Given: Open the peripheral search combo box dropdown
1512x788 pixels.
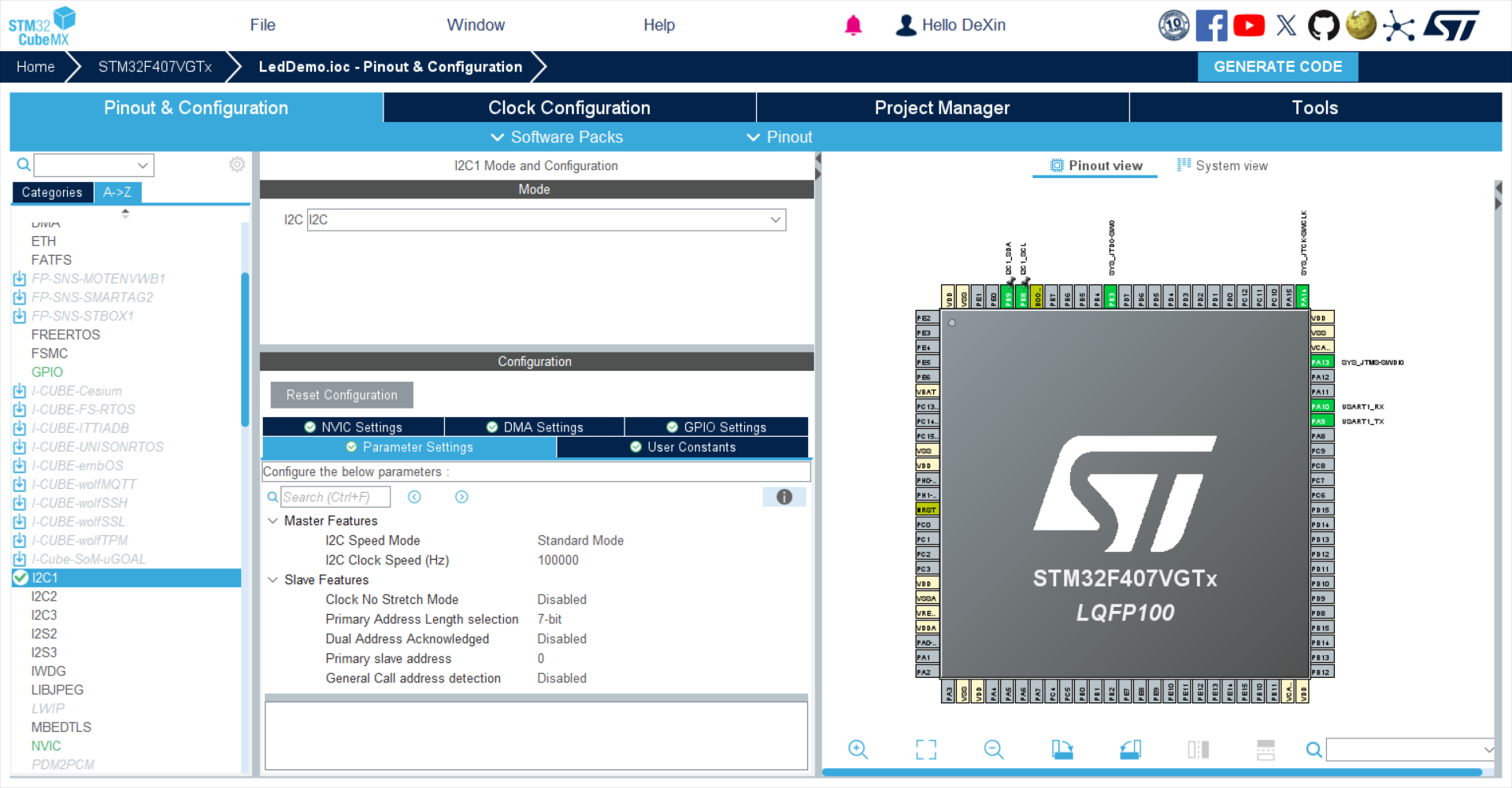Looking at the screenshot, I should pos(143,165).
